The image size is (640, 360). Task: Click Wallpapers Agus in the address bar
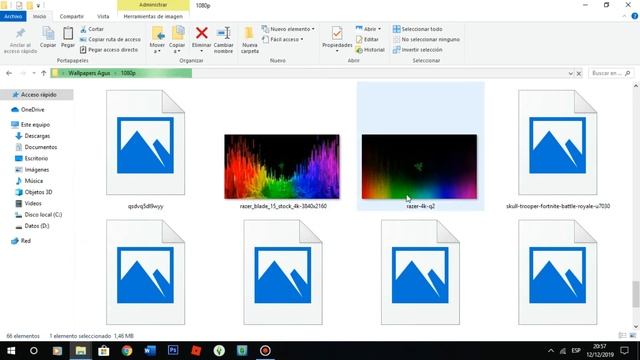pyautogui.click(x=89, y=73)
